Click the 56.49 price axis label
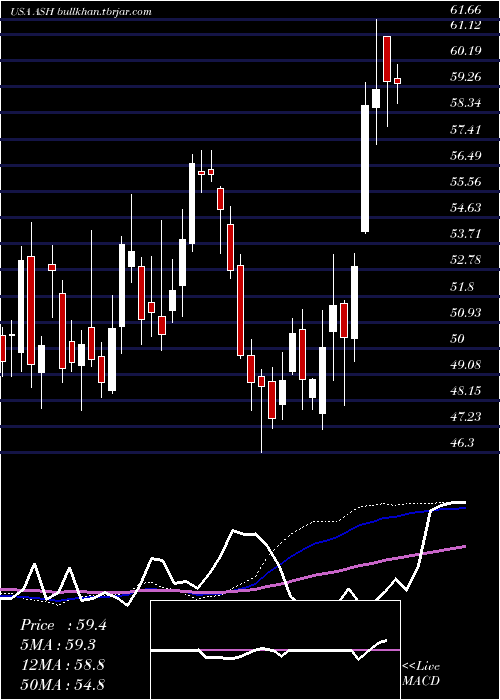The height and width of the screenshot is (700, 500). pos(466,156)
